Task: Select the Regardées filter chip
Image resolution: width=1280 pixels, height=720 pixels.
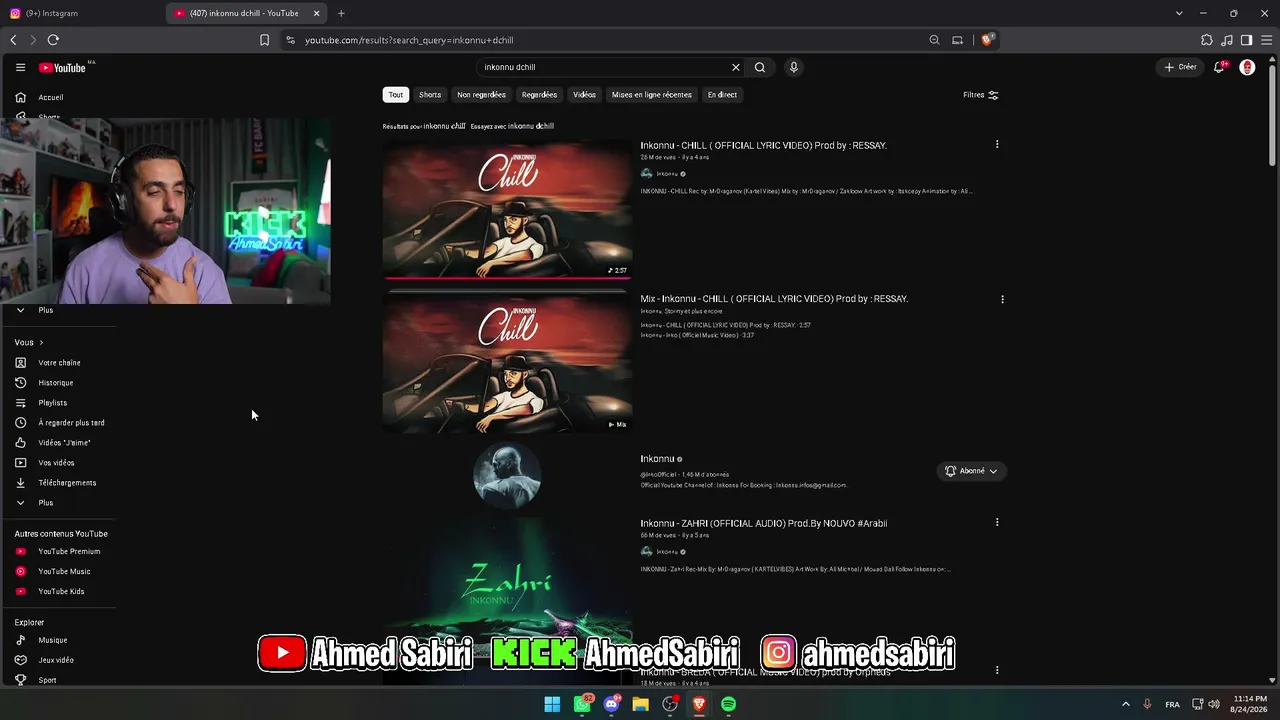Action: pos(539,95)
